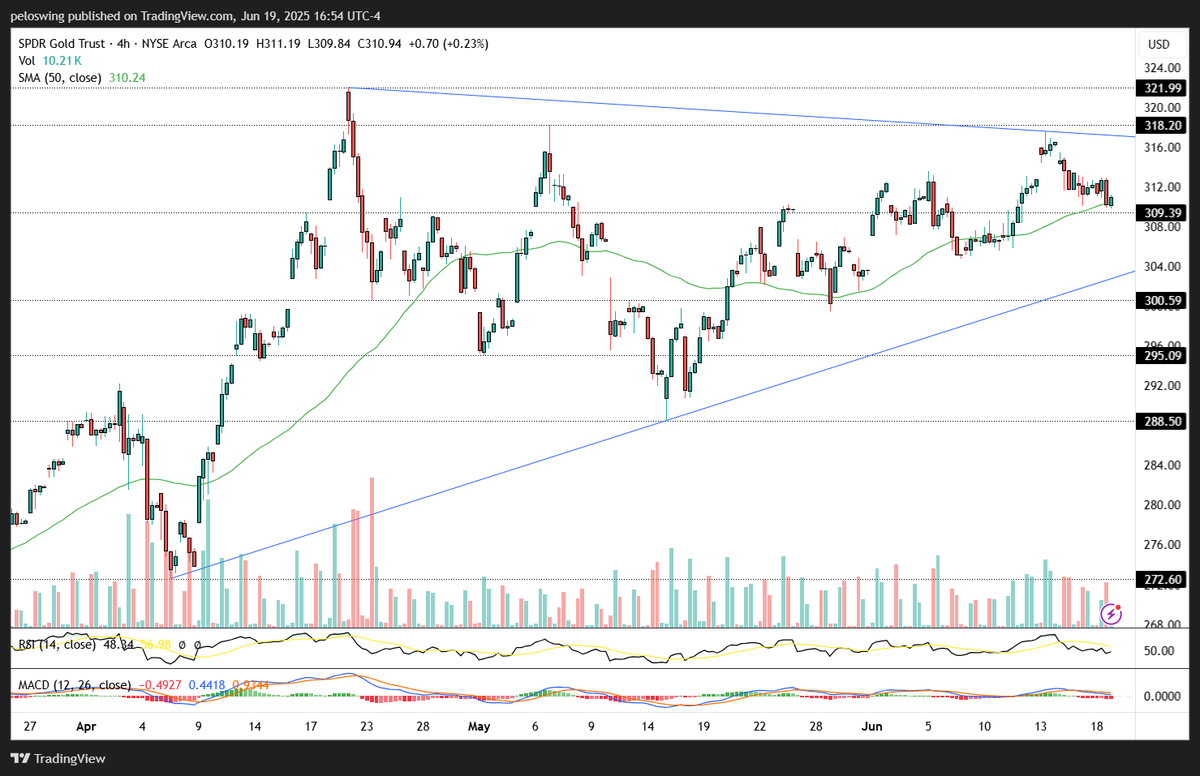The height and width of the screenshot is (776, 1200).
Task: Click the 300.59 price level label
Action: [1161, 300]
